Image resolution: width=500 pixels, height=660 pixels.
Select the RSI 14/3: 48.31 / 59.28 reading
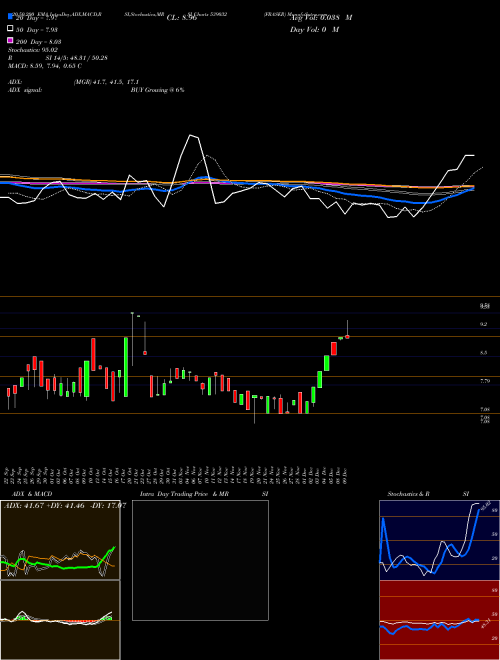[x=58, y=58]
